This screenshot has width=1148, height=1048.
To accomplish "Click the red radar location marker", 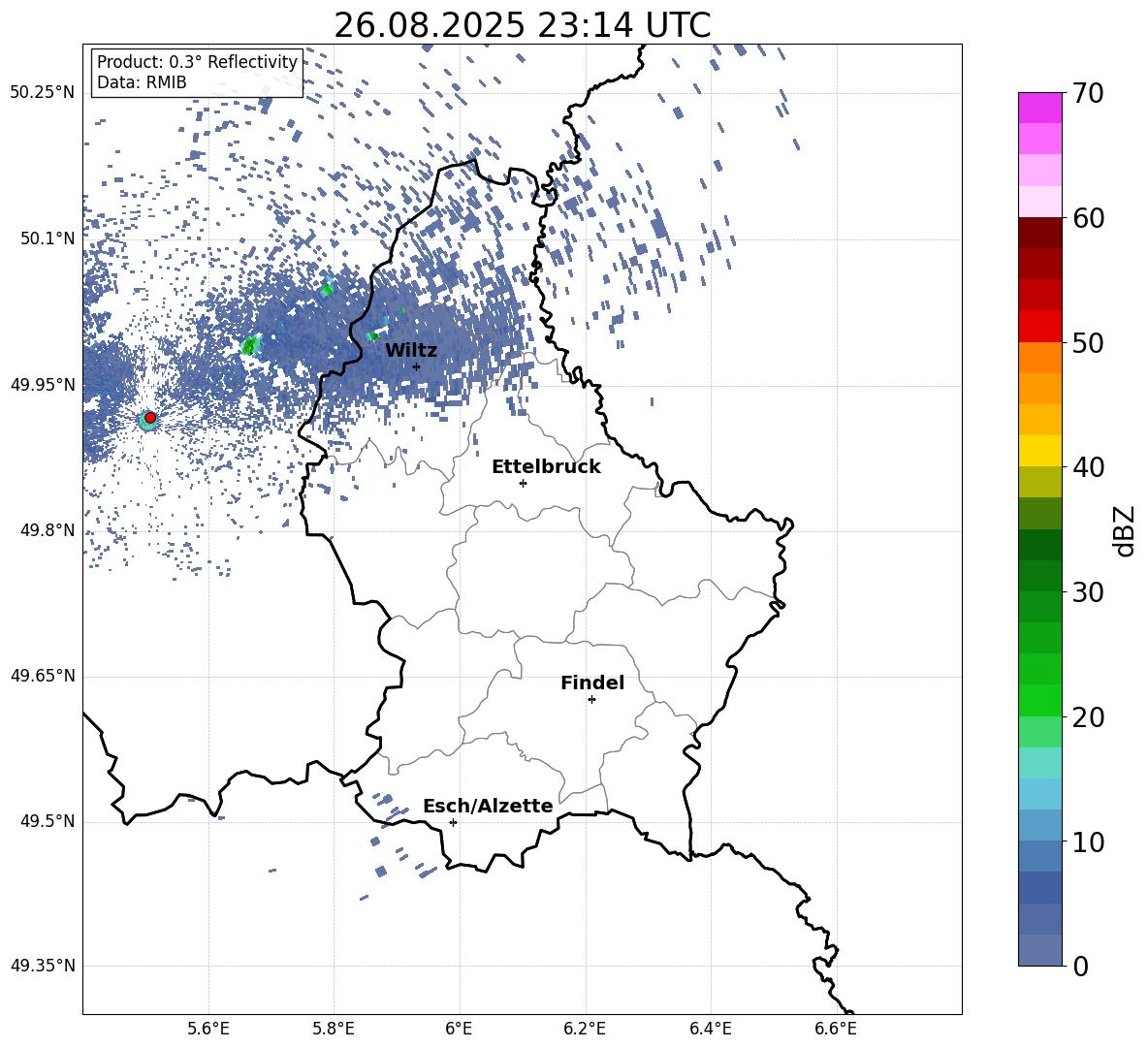I will [150, 417].
